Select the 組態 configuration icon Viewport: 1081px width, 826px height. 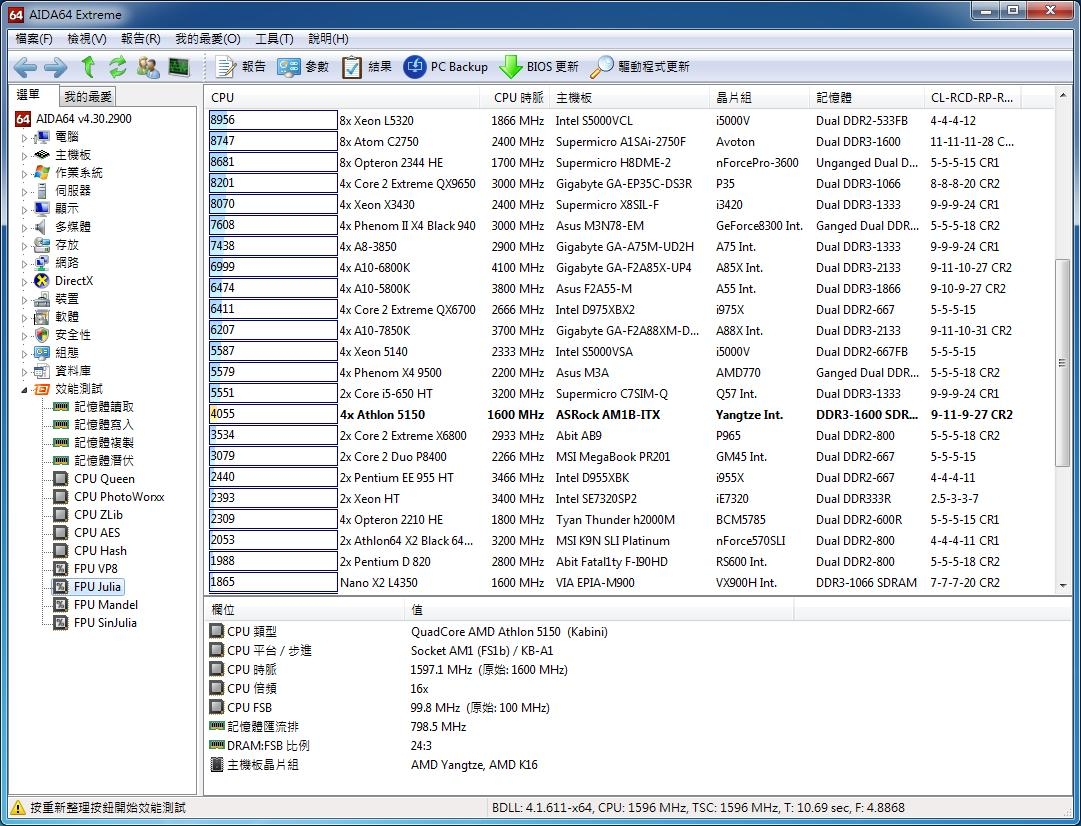pos(41,352)
